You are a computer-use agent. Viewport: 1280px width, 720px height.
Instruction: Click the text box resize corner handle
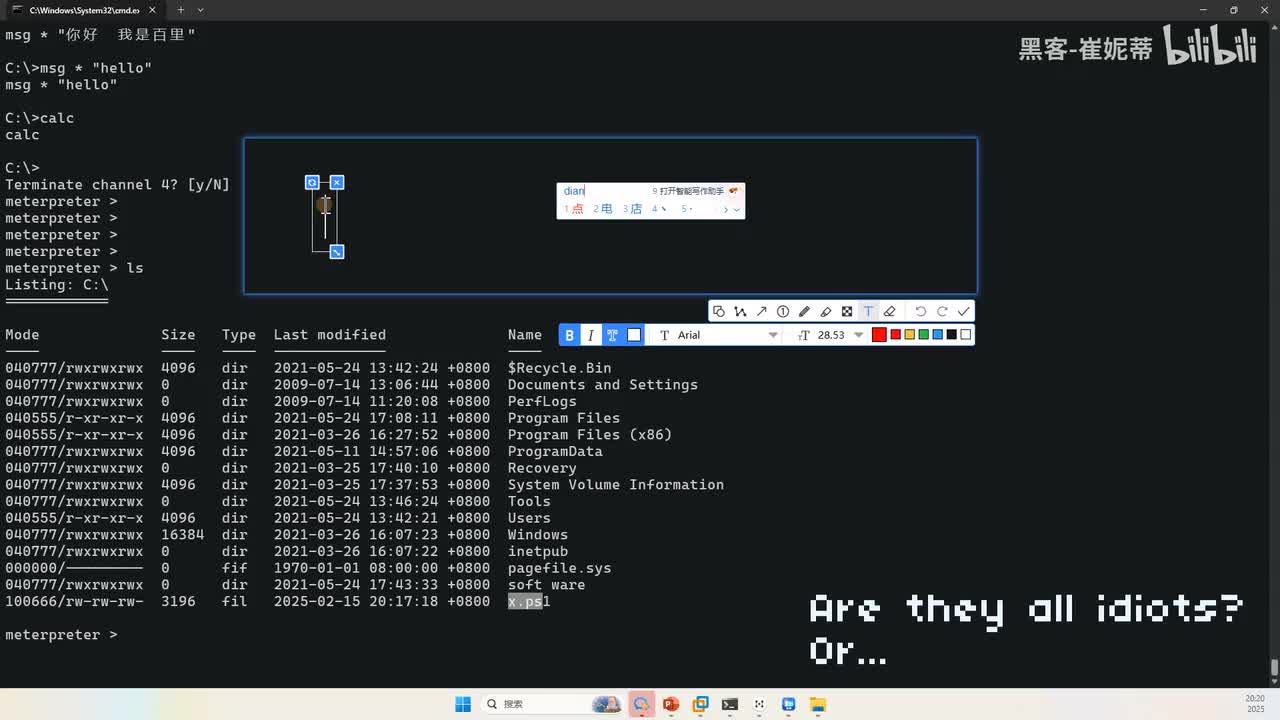tap(337, 252)
